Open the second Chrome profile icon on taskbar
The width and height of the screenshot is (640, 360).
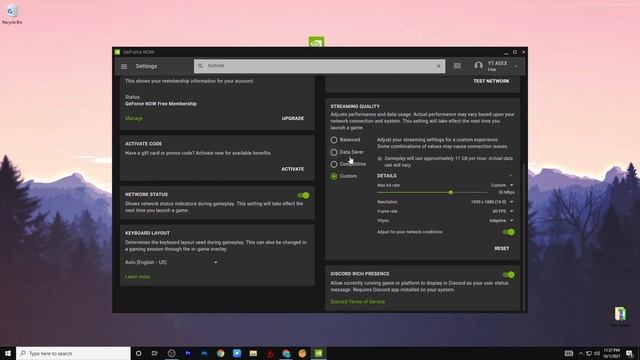pos(286,353)
